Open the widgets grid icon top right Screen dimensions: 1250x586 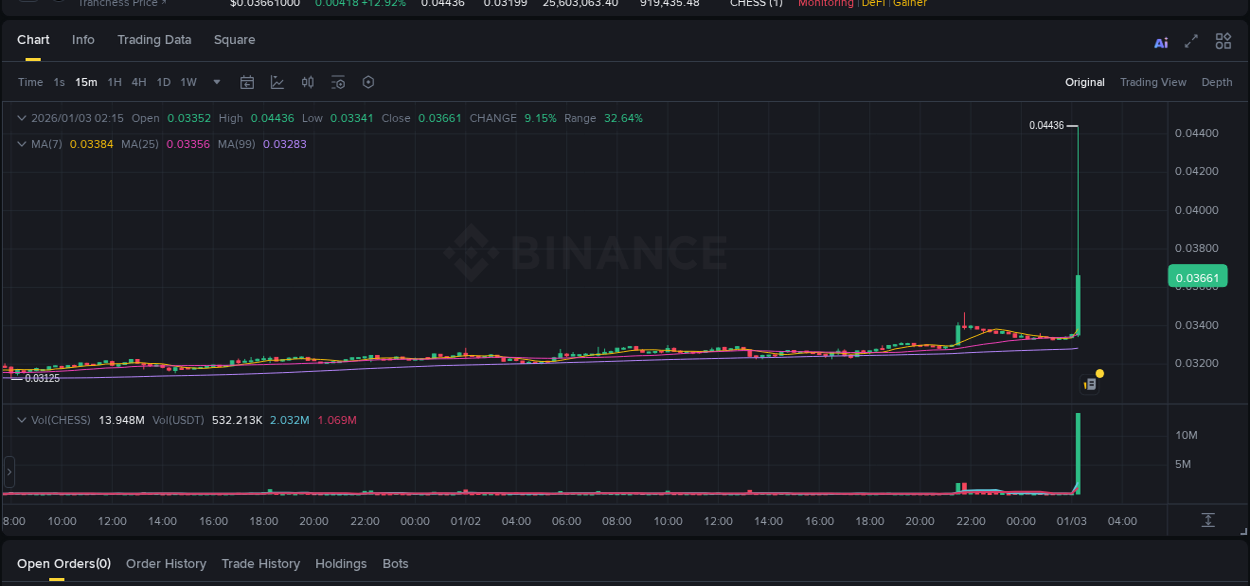[x=1222, y=42]
